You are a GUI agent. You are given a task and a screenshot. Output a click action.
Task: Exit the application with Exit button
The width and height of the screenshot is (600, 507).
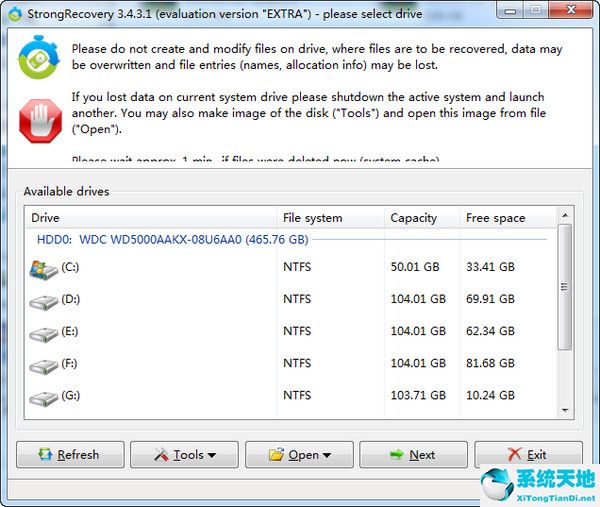(527, 455)
